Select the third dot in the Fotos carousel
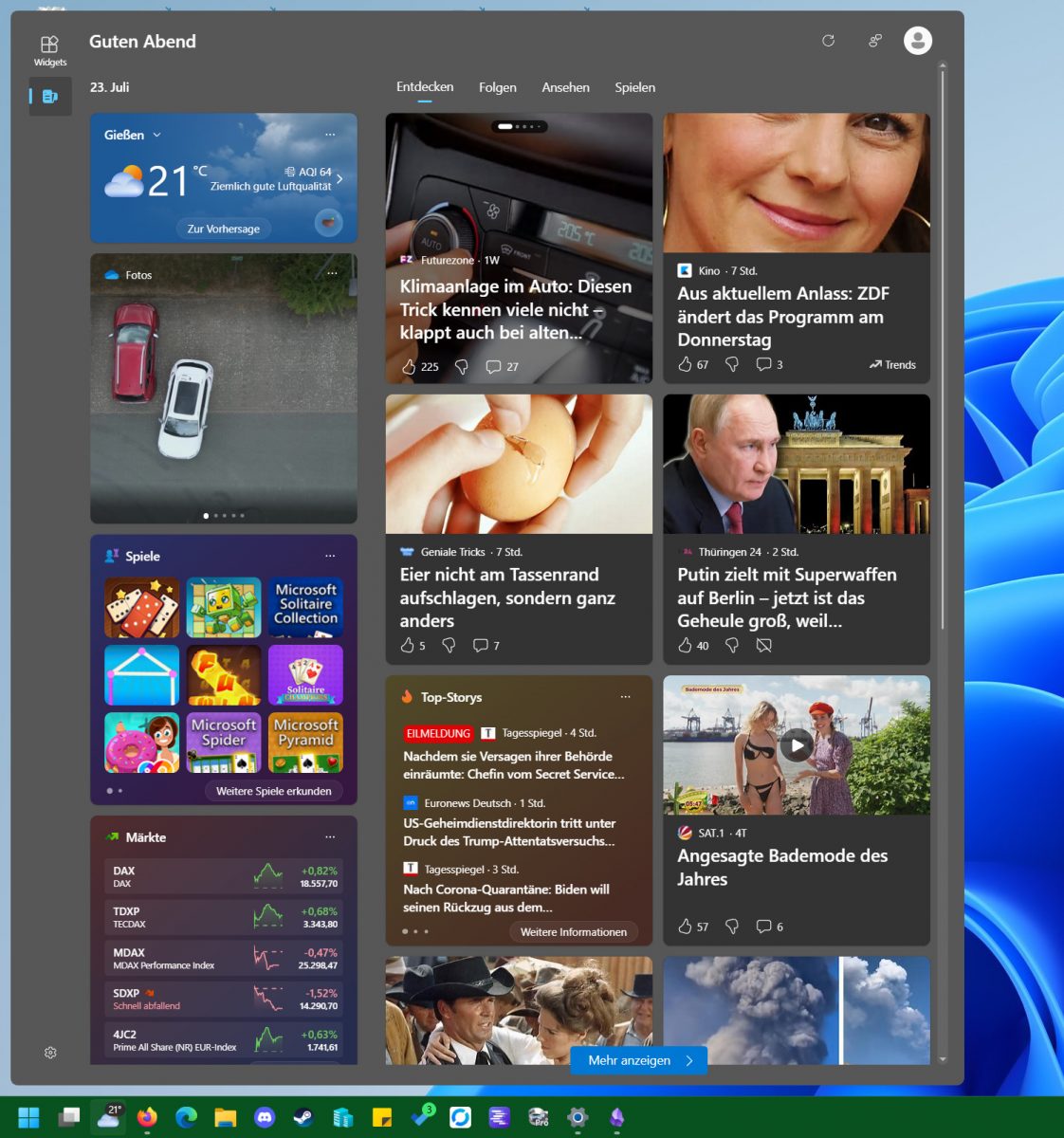The height and width of the screenshot is (1138, 1064). coord(224,516)
